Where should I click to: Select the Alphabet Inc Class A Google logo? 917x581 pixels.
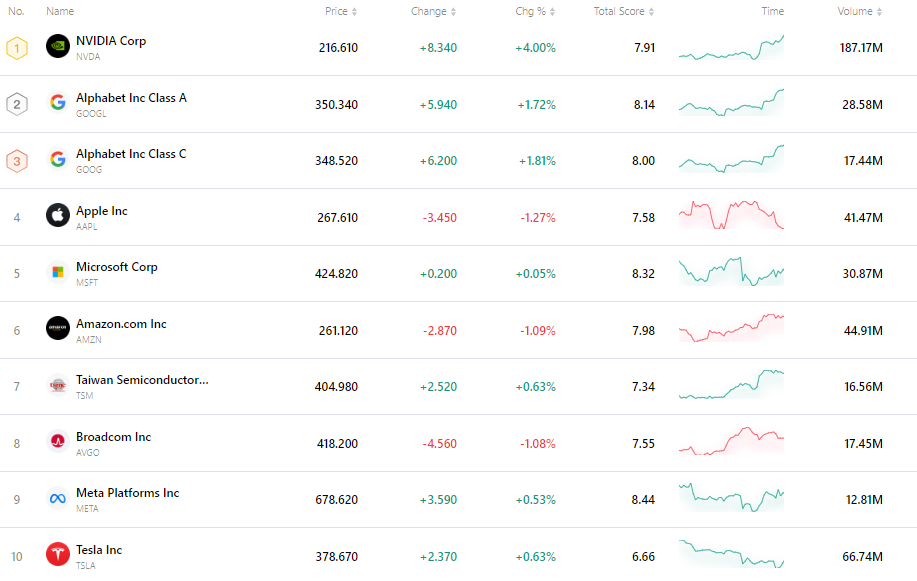57,102
